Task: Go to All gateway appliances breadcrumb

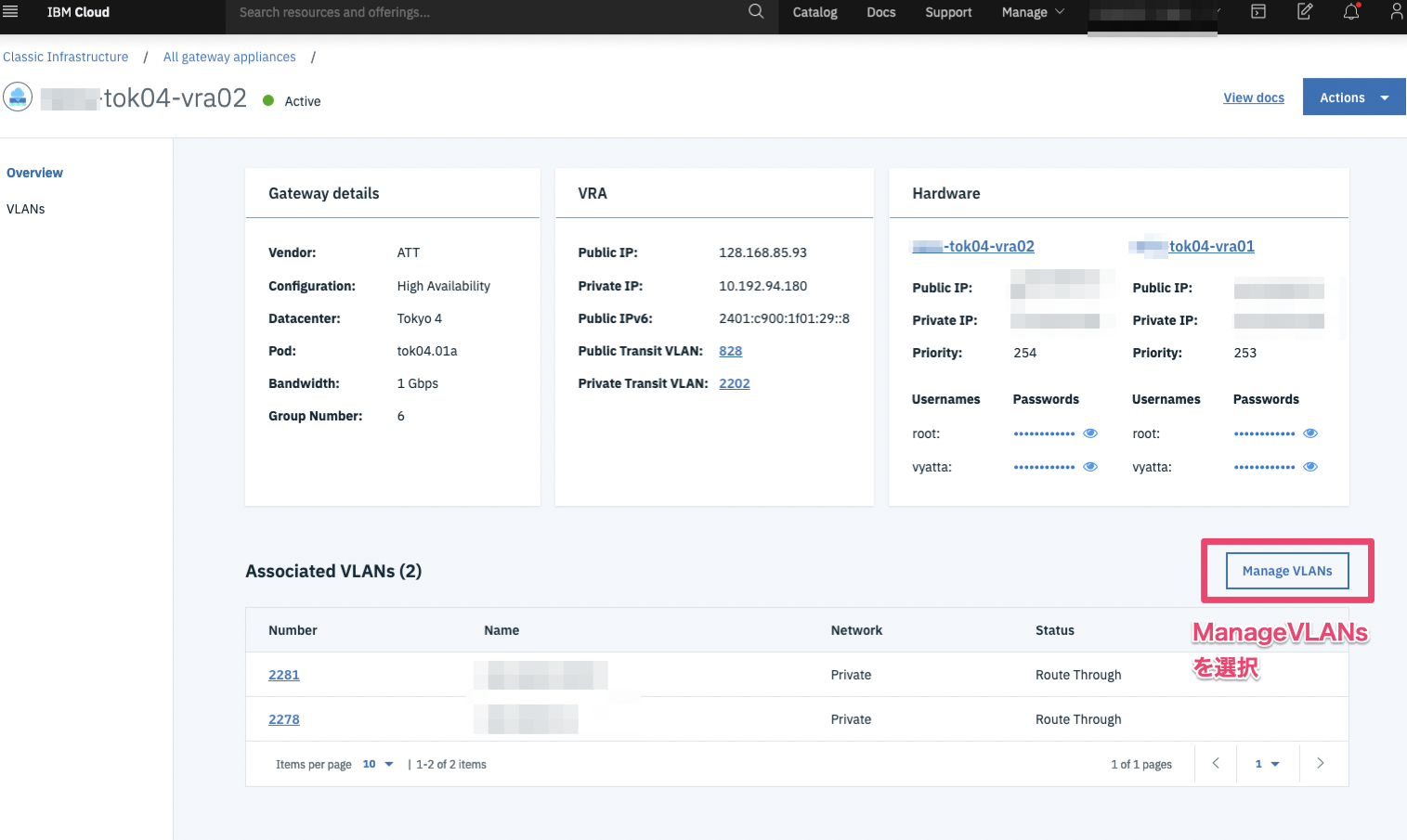Action: click(229, 57)
